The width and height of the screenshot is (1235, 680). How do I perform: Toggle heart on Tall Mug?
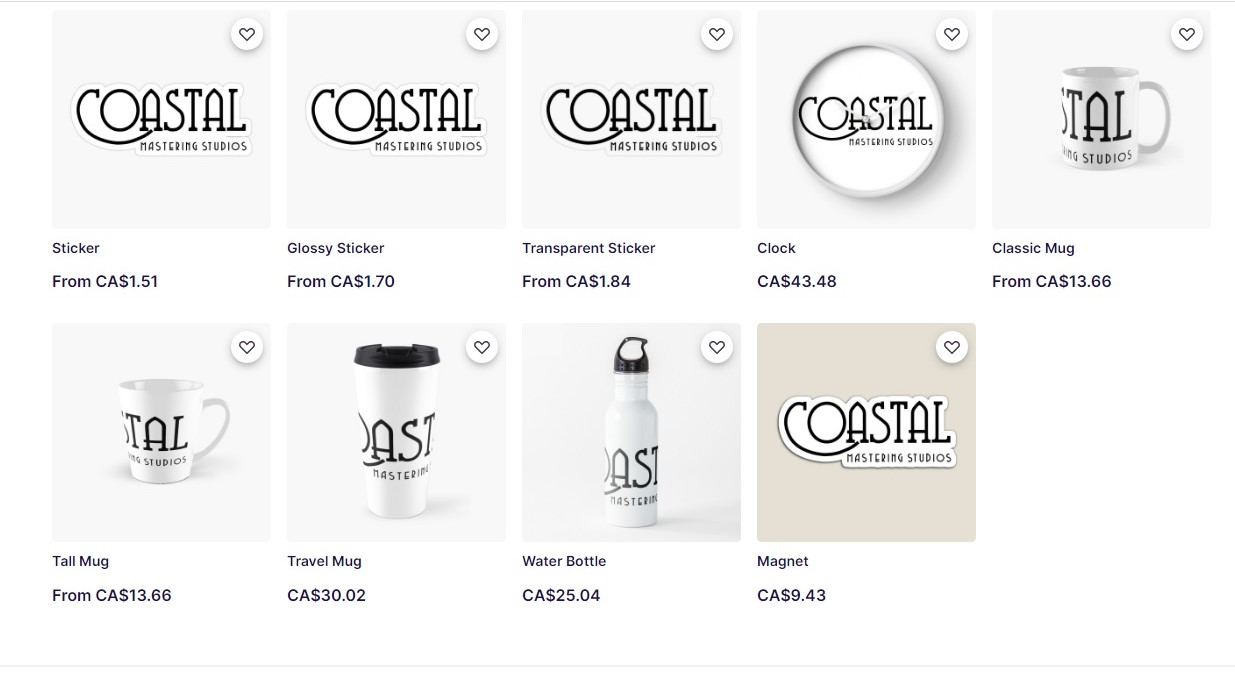247,347
